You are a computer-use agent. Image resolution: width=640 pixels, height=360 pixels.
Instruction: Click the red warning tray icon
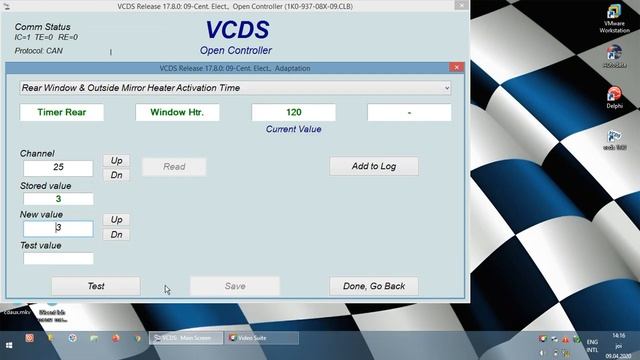(566, 339)
